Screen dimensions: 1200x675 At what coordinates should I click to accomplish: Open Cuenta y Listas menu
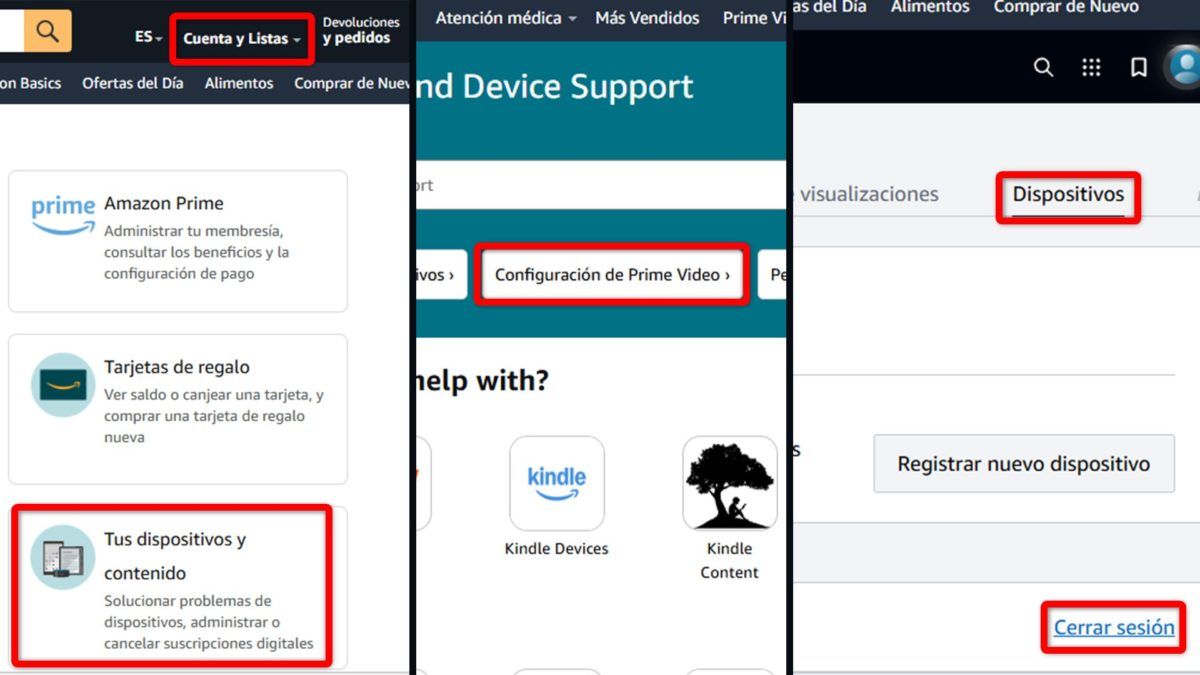242,39
